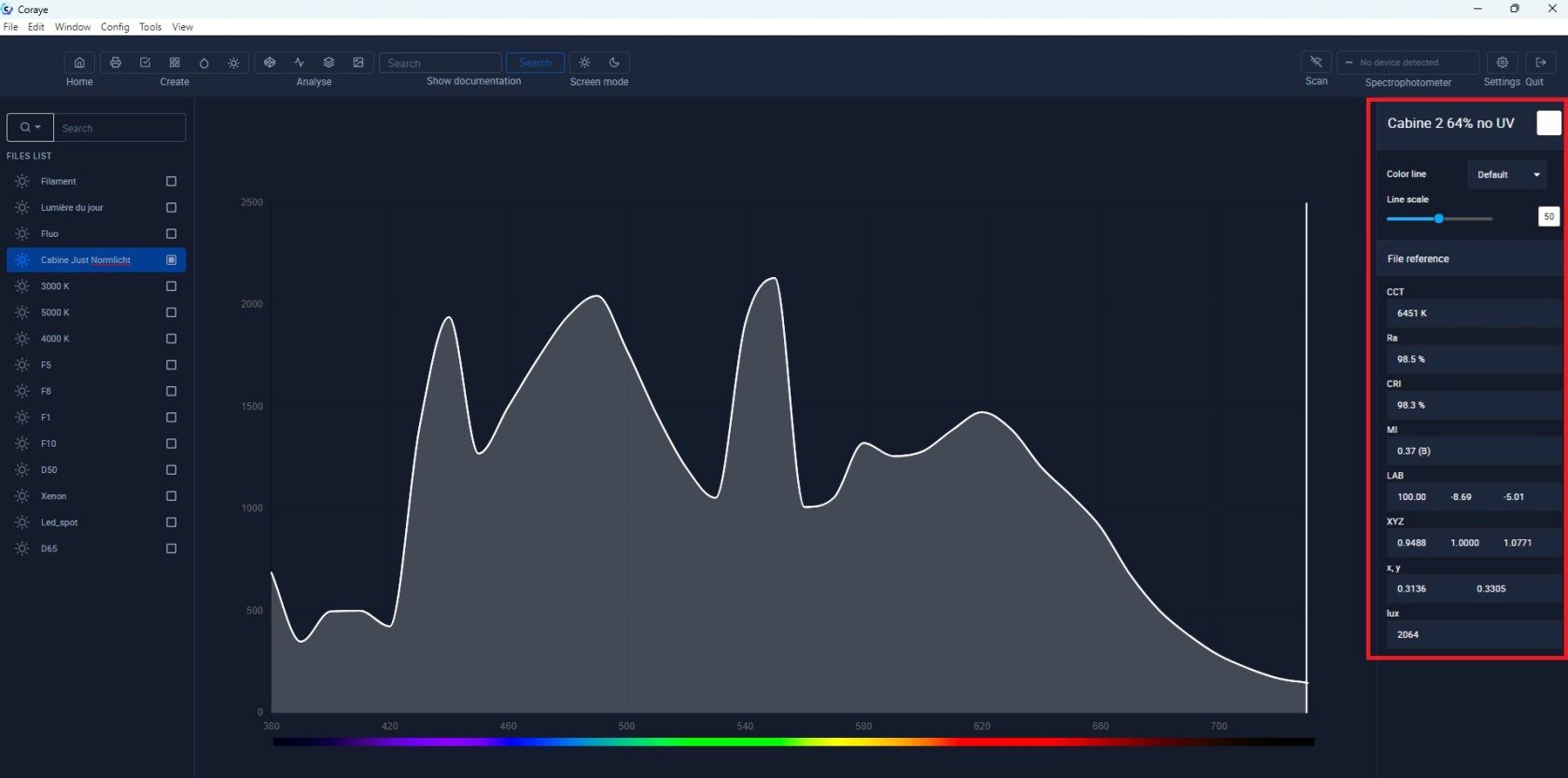Click the white color swatch by Cabine title
1568x778 pixels.
tap(1548, 123)
